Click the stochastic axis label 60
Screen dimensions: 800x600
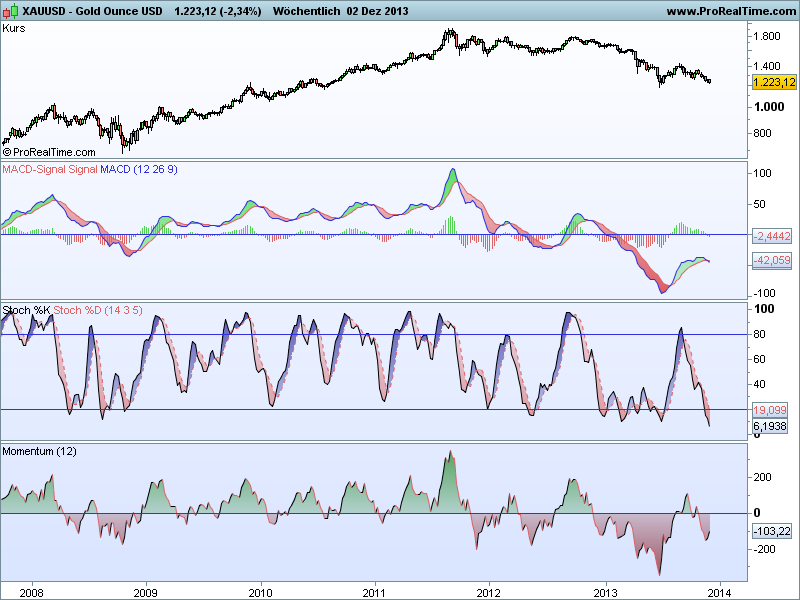pos(760,359)
